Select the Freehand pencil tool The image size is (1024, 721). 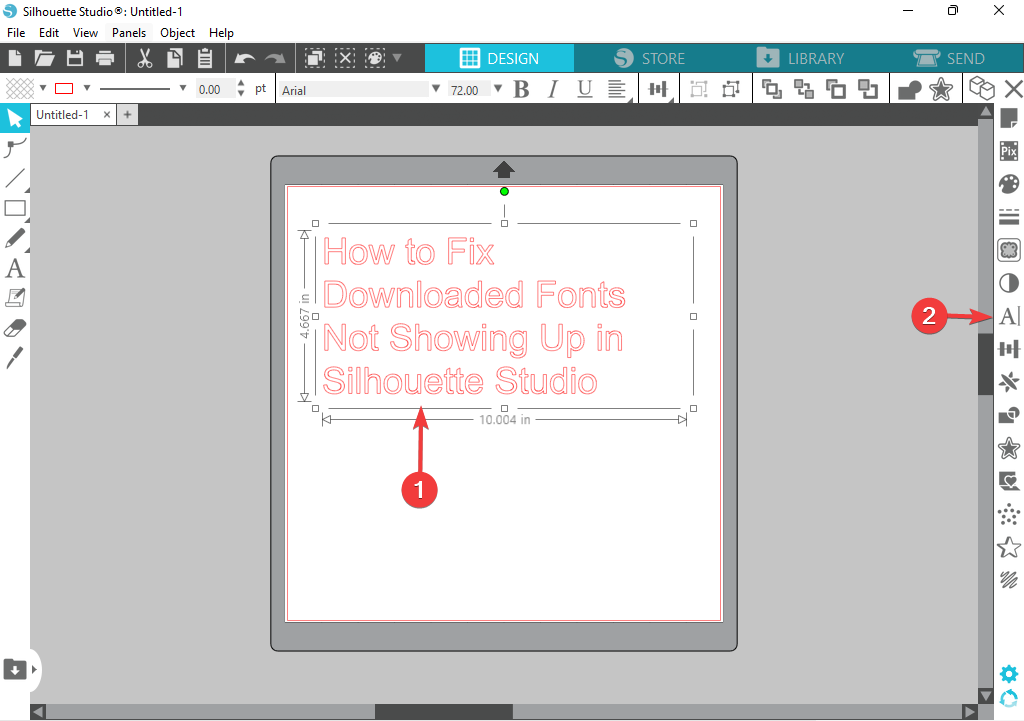point(14,238)
